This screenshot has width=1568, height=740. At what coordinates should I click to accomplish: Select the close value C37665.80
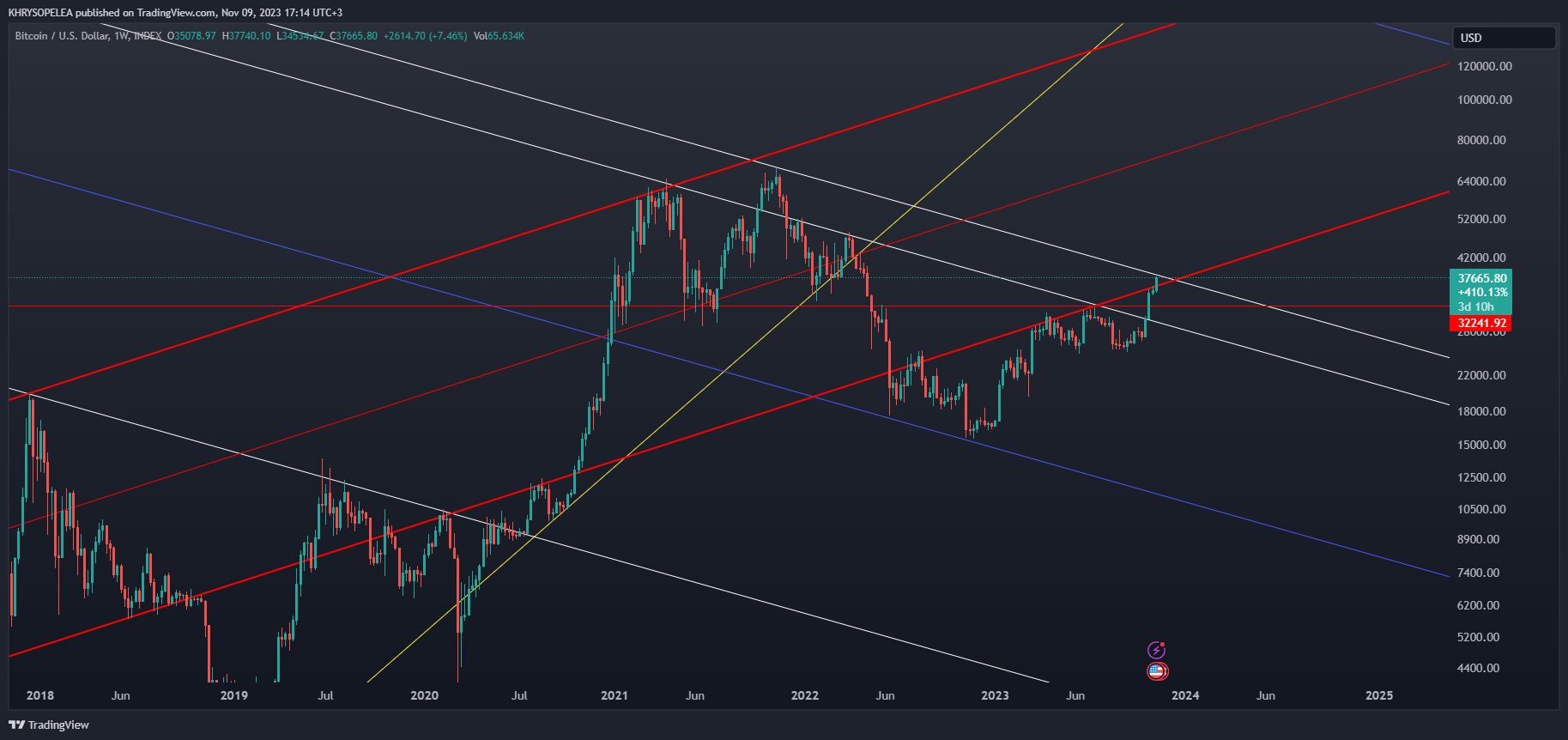(x=354, y=36)
